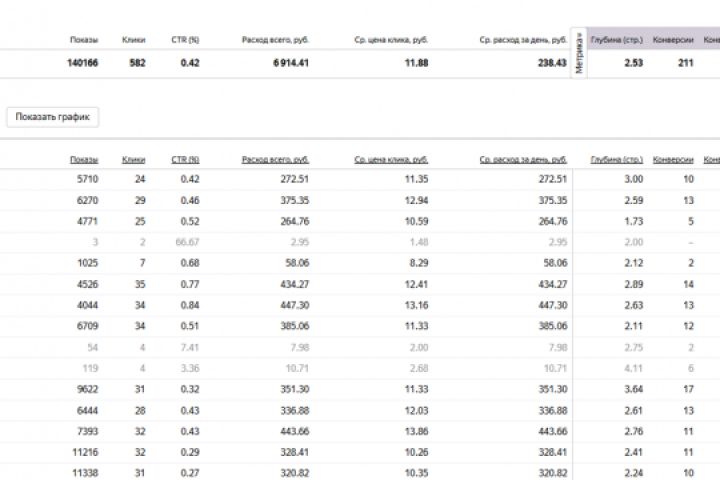Sort by Конверсии column header
The image size is (720, 480).
point(673,159)
